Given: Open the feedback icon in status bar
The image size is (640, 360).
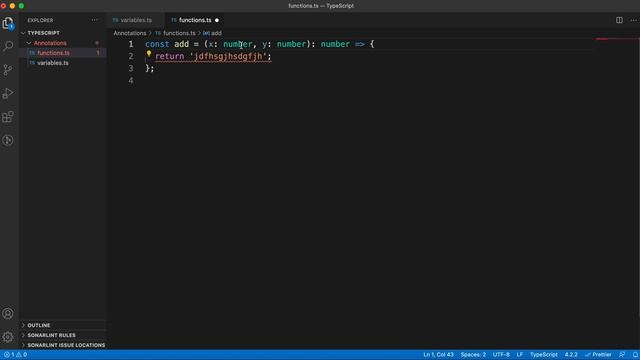Looking at the screenshot, I should pyautogui.click(x=622, y=355).
